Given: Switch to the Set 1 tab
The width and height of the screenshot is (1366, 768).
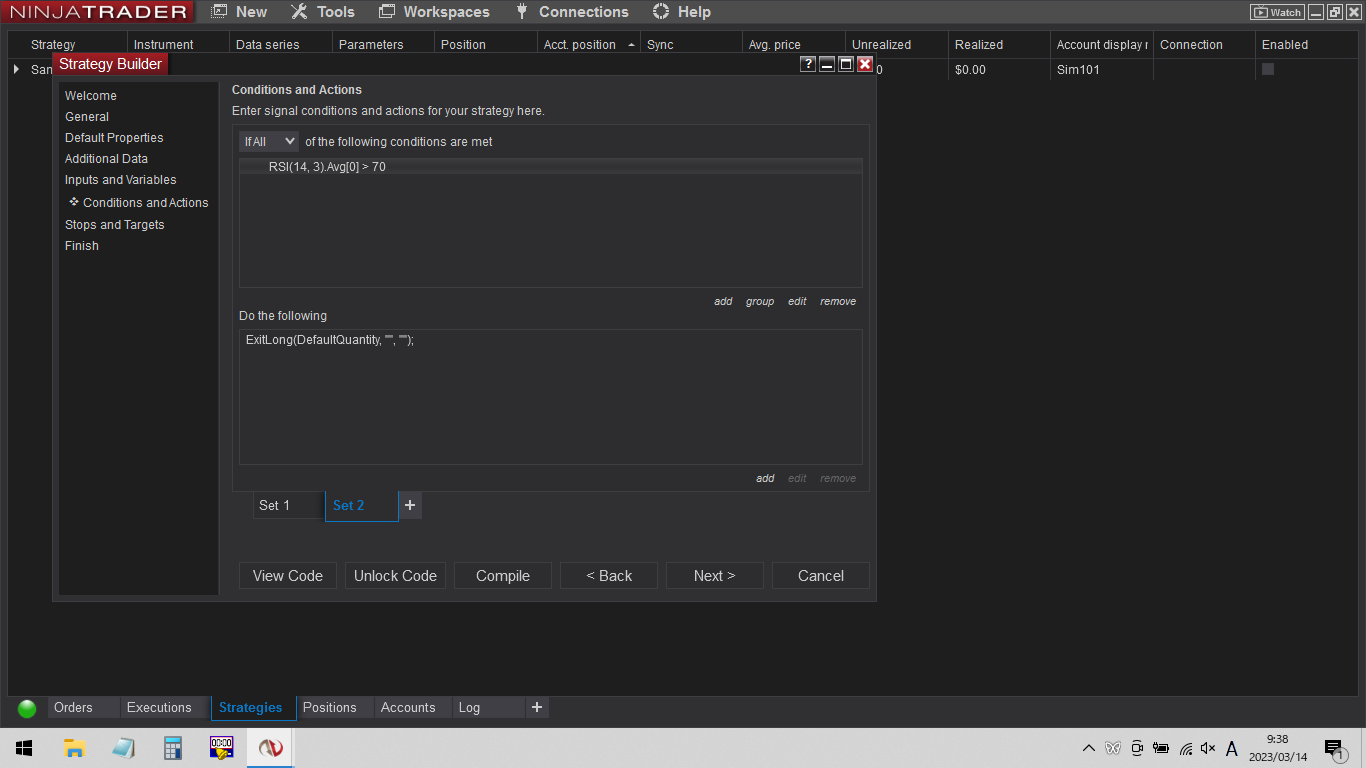Looking at the screenshot, I should point(288,505).
